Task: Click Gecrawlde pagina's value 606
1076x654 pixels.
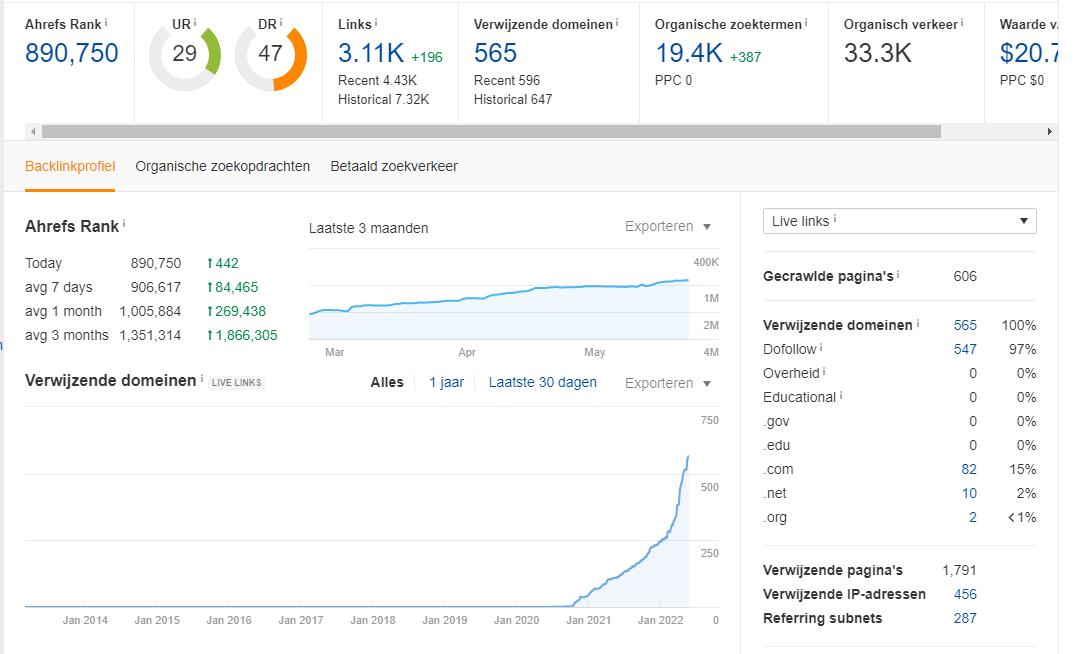Action: pos(965,277)
